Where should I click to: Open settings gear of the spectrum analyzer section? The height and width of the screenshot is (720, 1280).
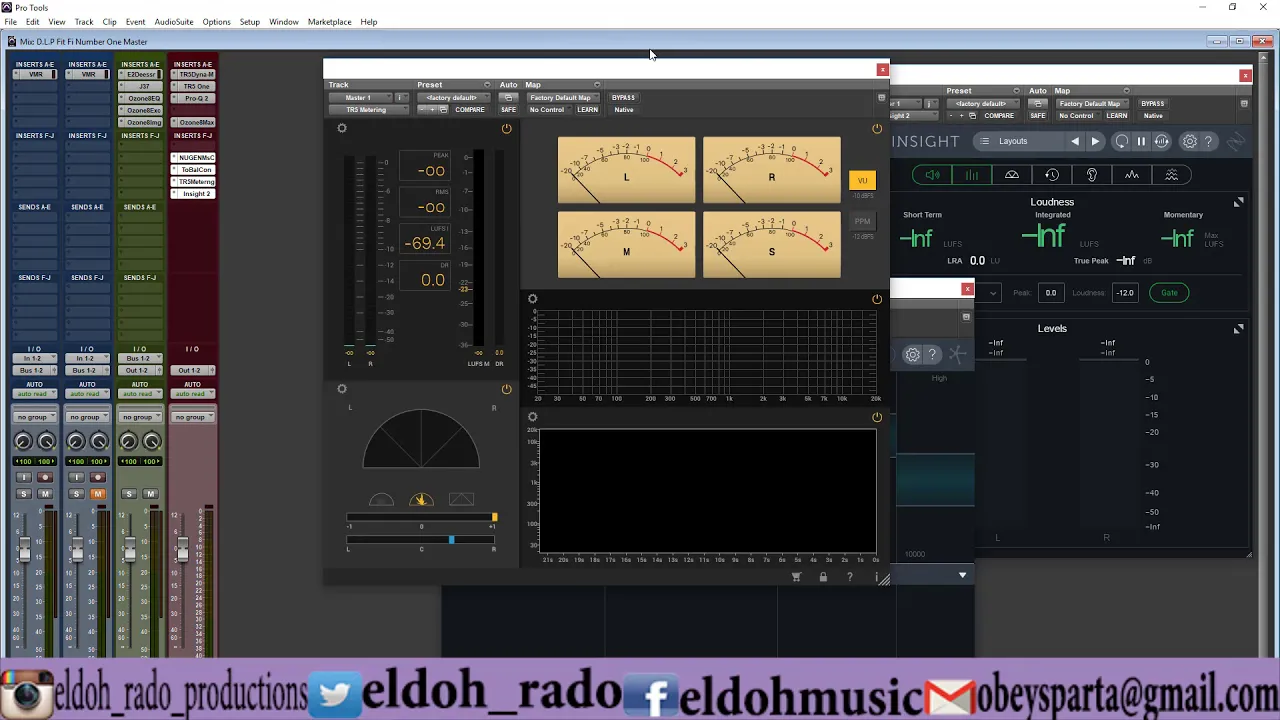coord(532,299)
